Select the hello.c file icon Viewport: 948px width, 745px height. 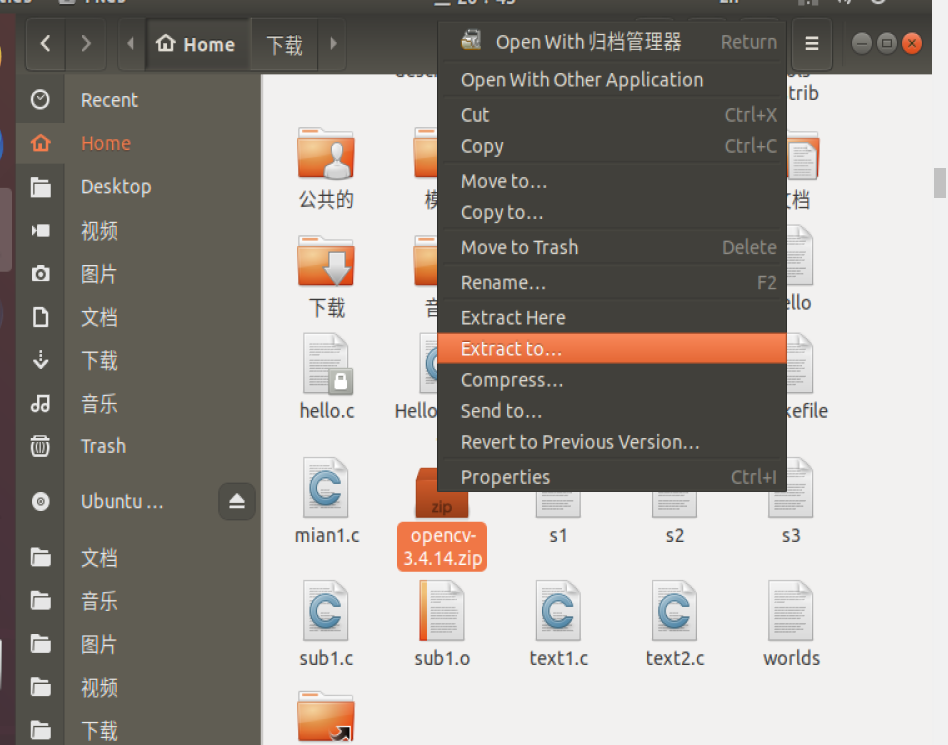pos(327,364)
